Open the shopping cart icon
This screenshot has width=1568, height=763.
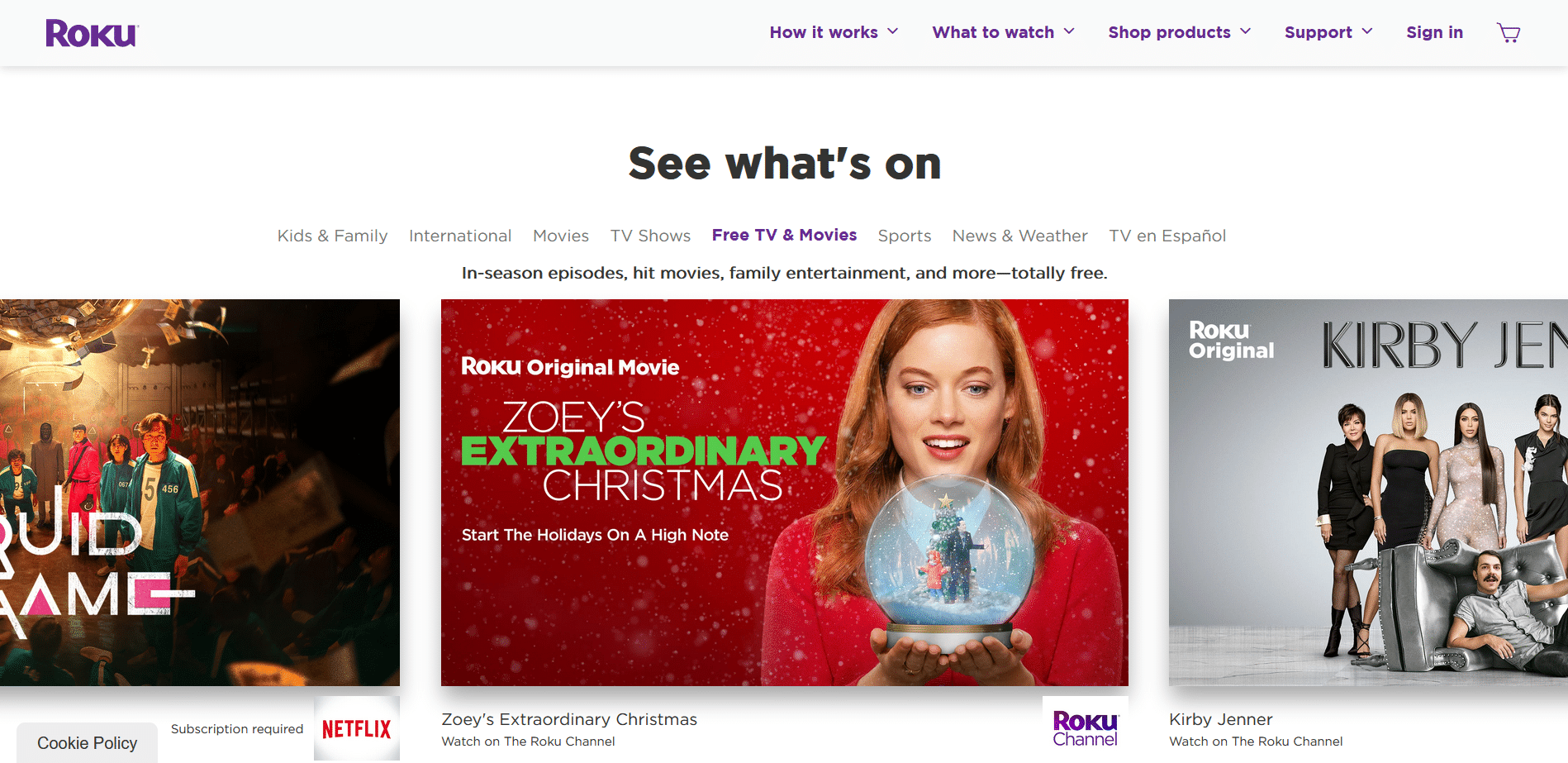coord(1509,33)
